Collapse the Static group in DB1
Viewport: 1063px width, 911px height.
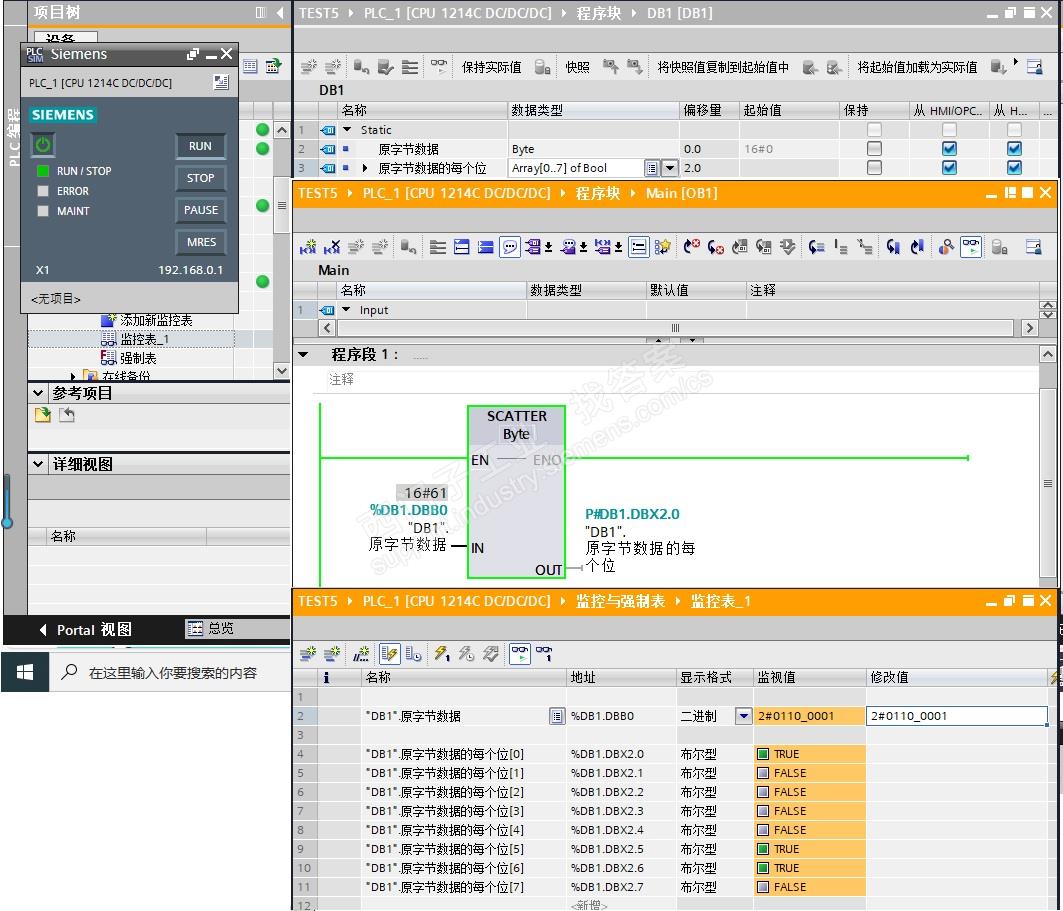[x=347, y=129]
